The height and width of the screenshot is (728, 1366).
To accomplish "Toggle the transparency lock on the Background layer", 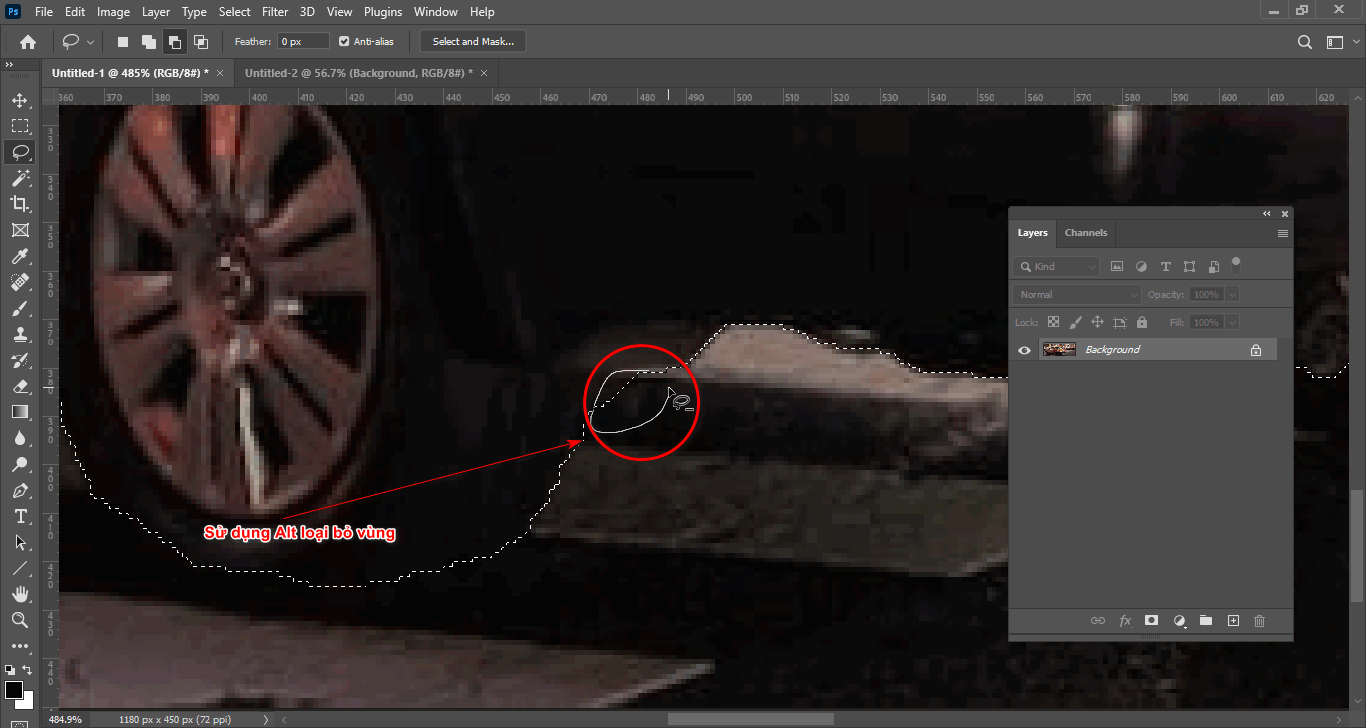I will click(1053, 321).
